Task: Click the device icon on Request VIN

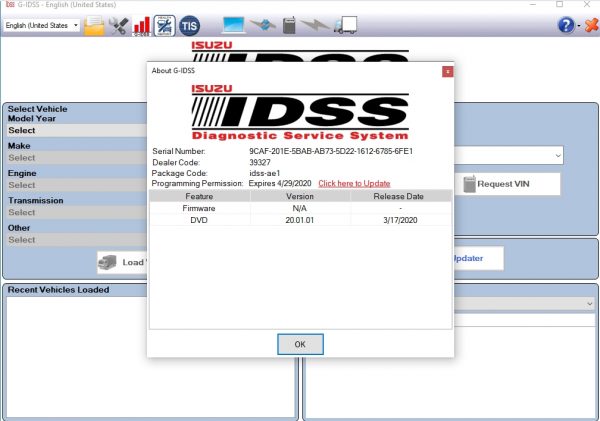Action: click(469, 184)
